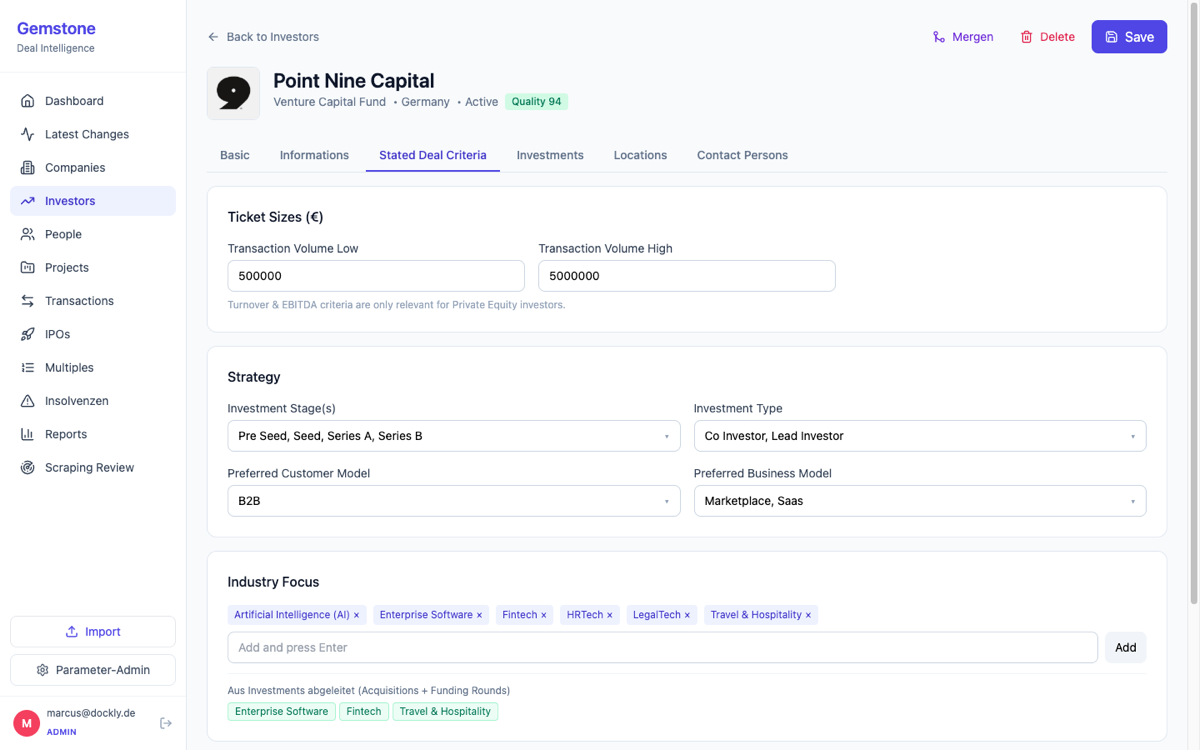Remove the LegalTech industry tag
1200x750 pixels.
coord(687,616)
